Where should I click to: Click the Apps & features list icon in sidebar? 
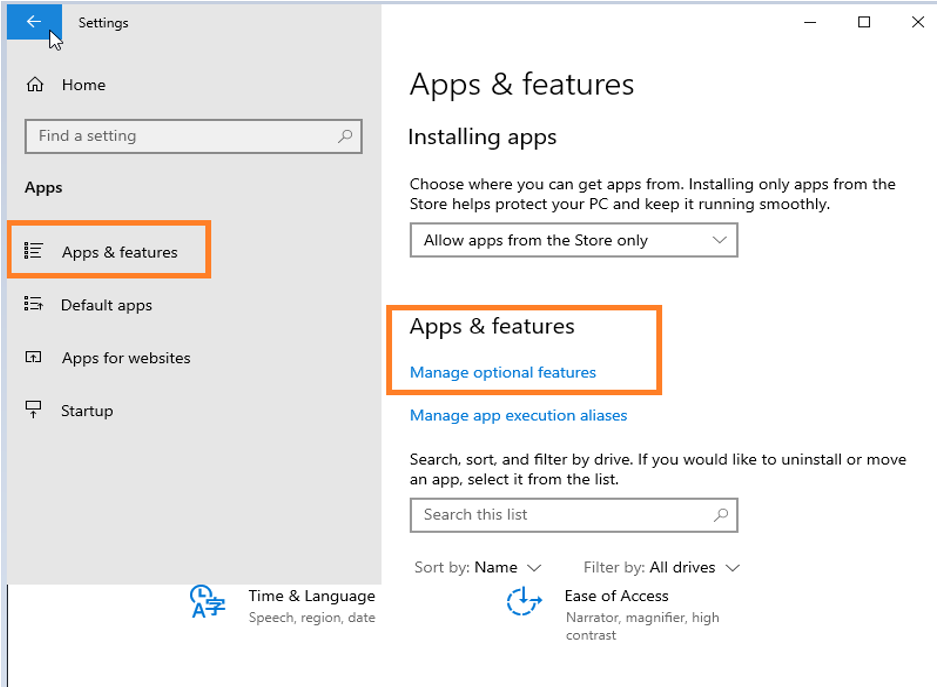click(x=33, y=252)
